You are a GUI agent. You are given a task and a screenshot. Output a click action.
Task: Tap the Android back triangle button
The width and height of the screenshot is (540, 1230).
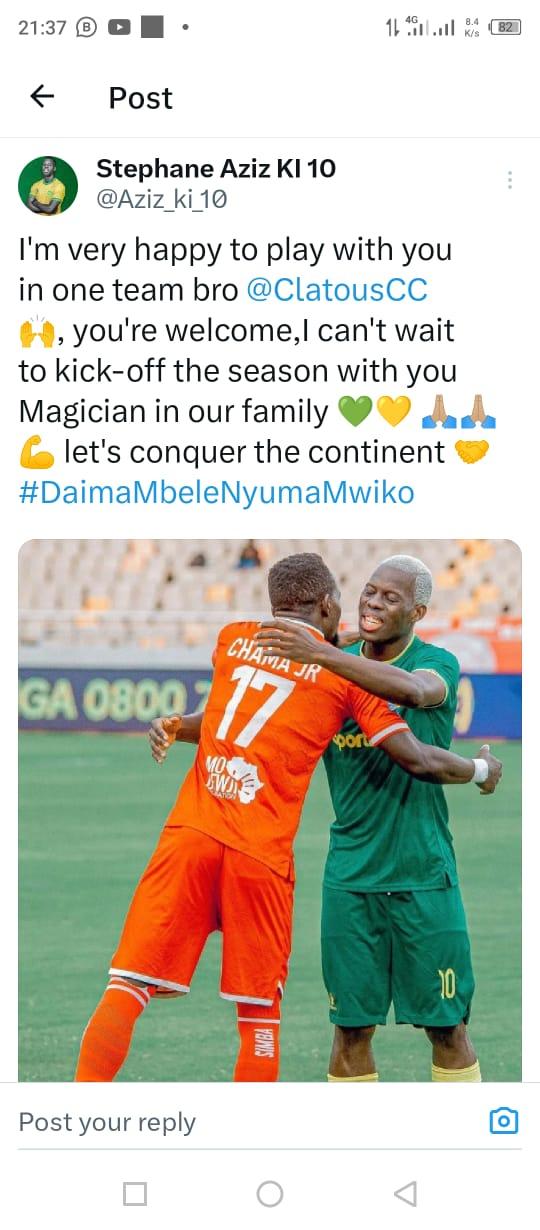(405, 1193)
